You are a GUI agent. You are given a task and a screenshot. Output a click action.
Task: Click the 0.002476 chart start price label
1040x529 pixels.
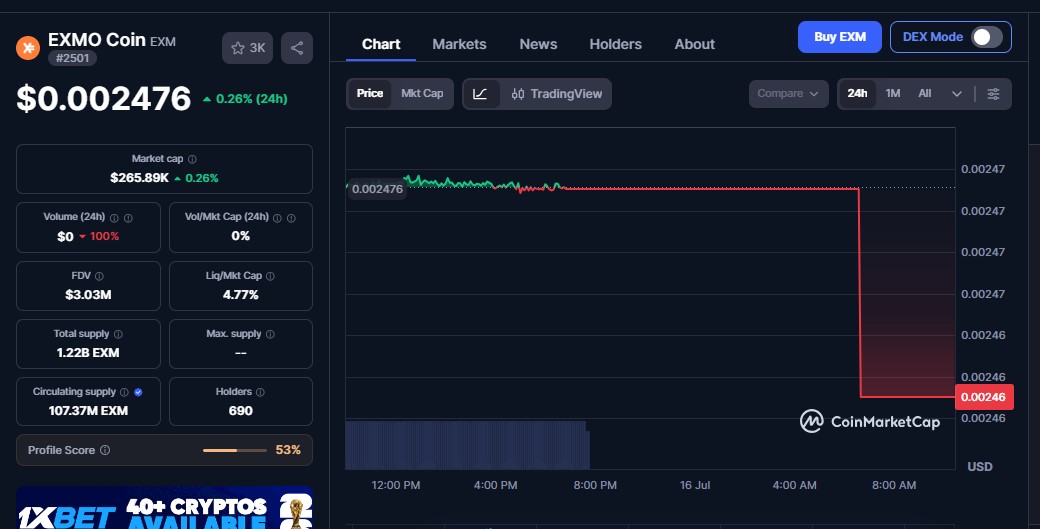click(x=377, y=189)
